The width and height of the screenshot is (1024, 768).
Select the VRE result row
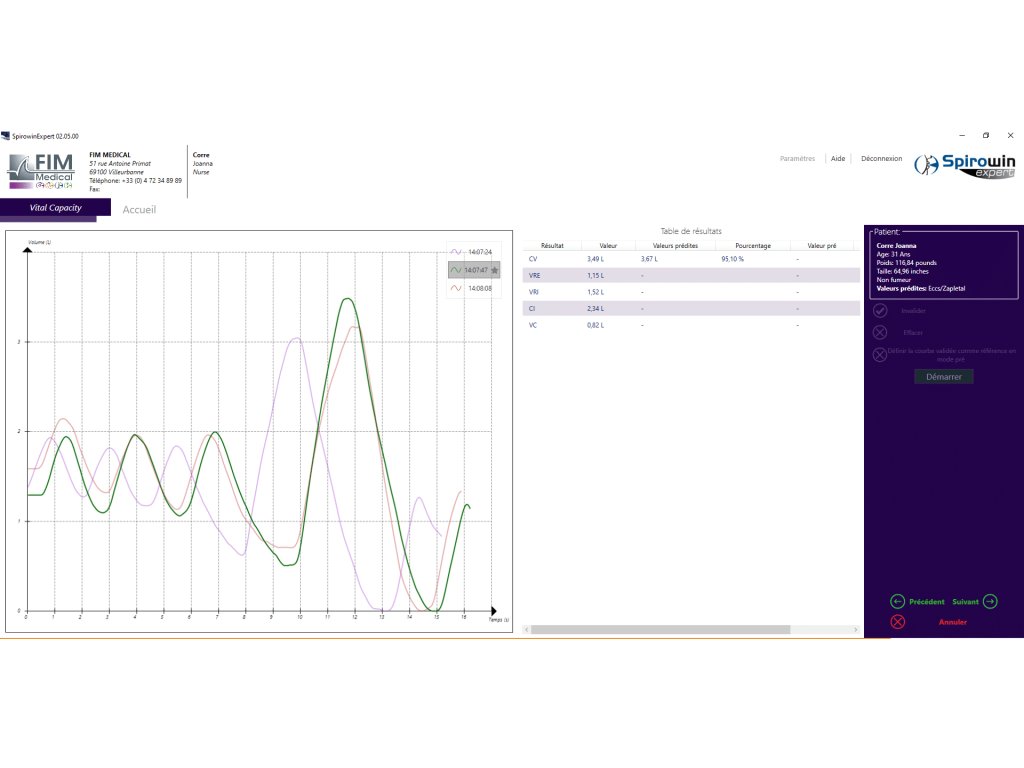coord(691,276)
